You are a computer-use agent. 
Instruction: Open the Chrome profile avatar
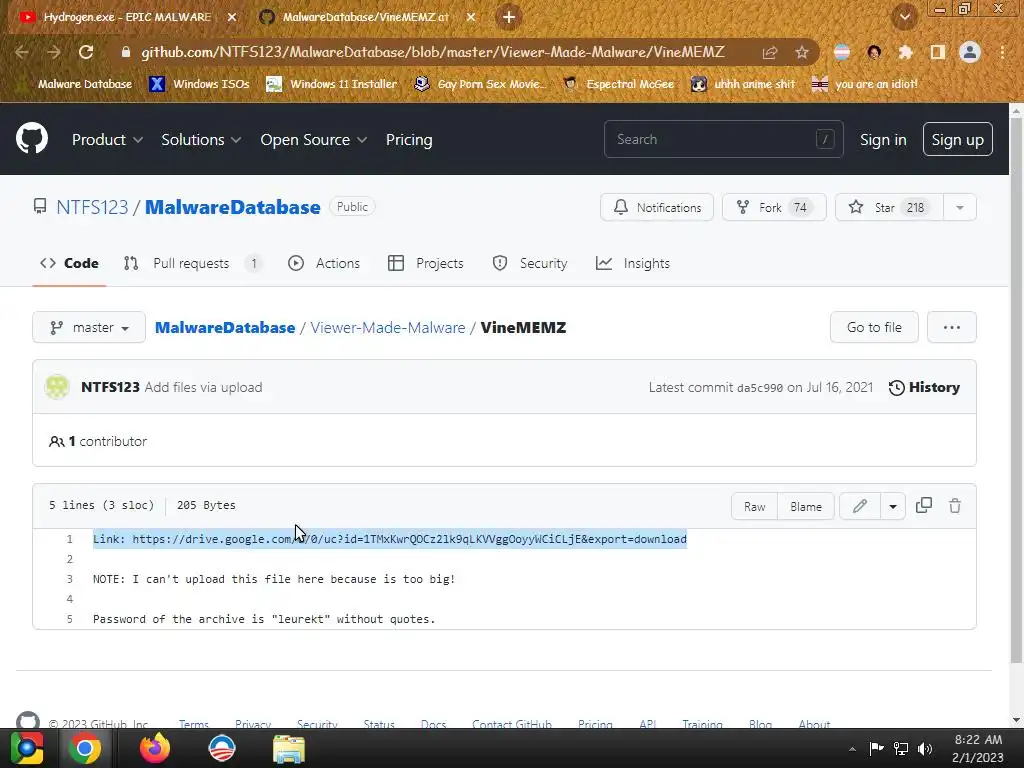[970, 52]
